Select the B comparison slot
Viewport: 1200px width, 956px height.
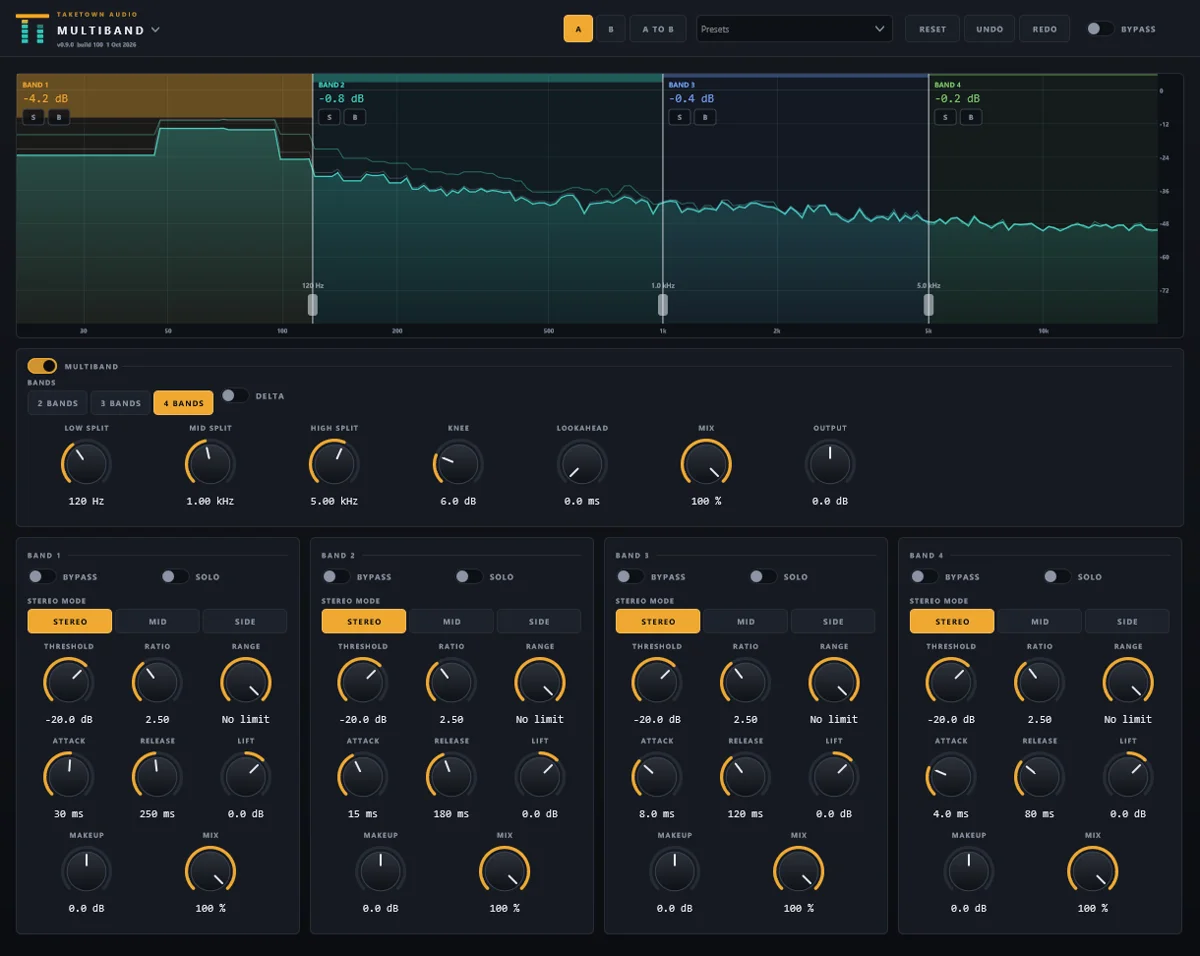click(610, 29)
